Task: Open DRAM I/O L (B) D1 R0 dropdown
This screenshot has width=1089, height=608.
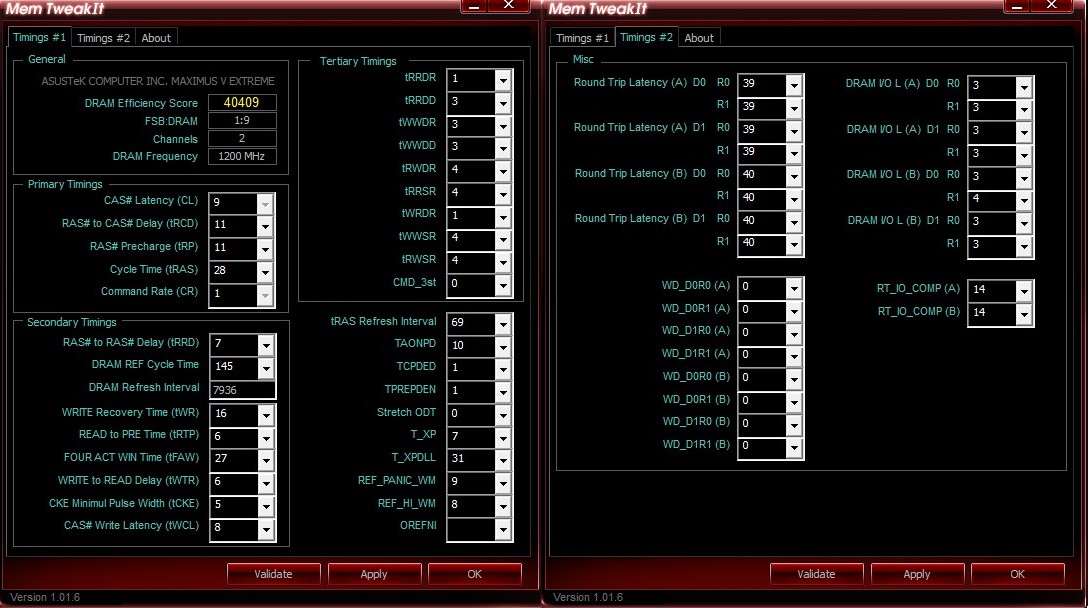Action: click(x=1024, y=224)
